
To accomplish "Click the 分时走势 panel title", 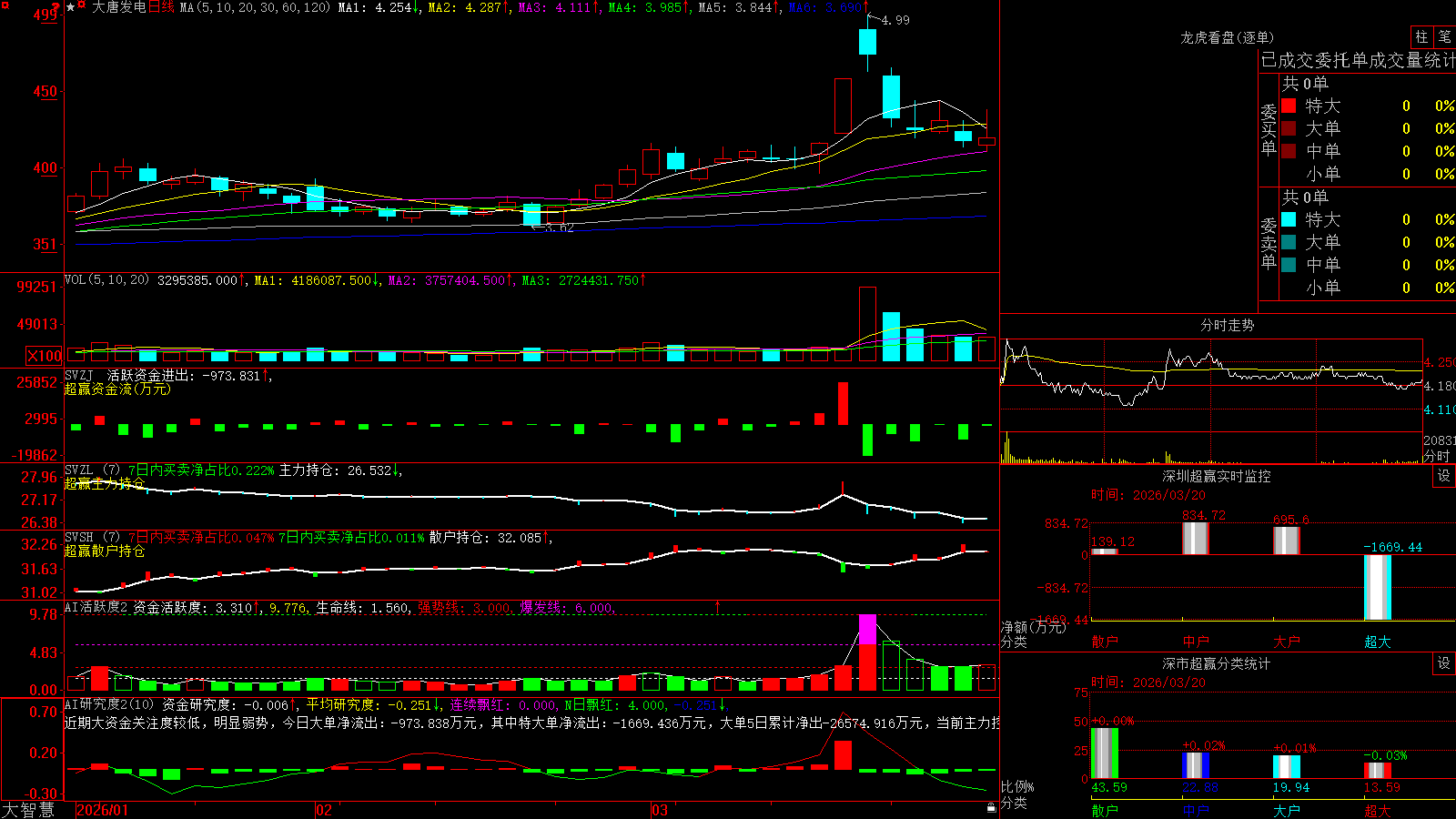I will click(1227, 325).
